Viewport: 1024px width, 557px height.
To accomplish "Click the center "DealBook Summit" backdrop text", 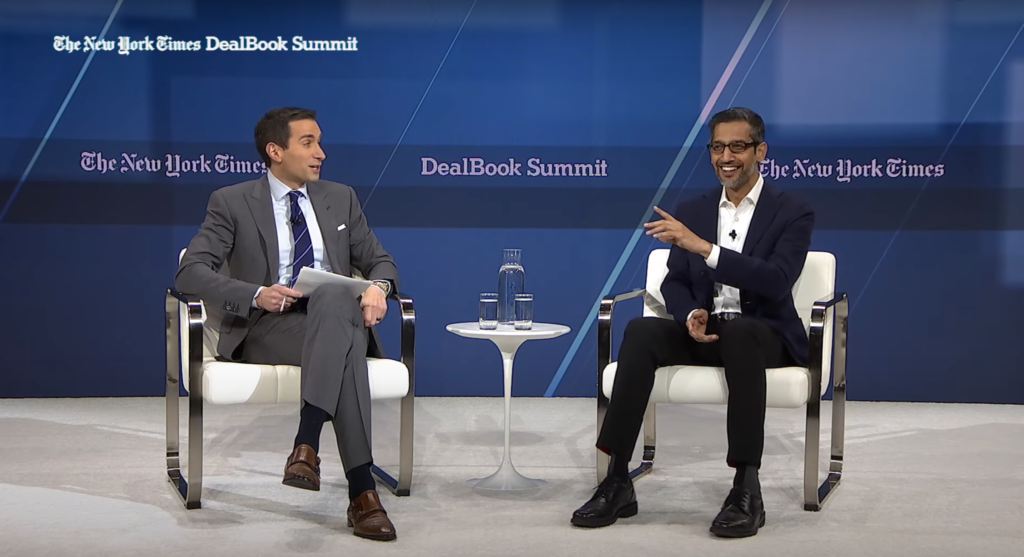I will (513, 168).
